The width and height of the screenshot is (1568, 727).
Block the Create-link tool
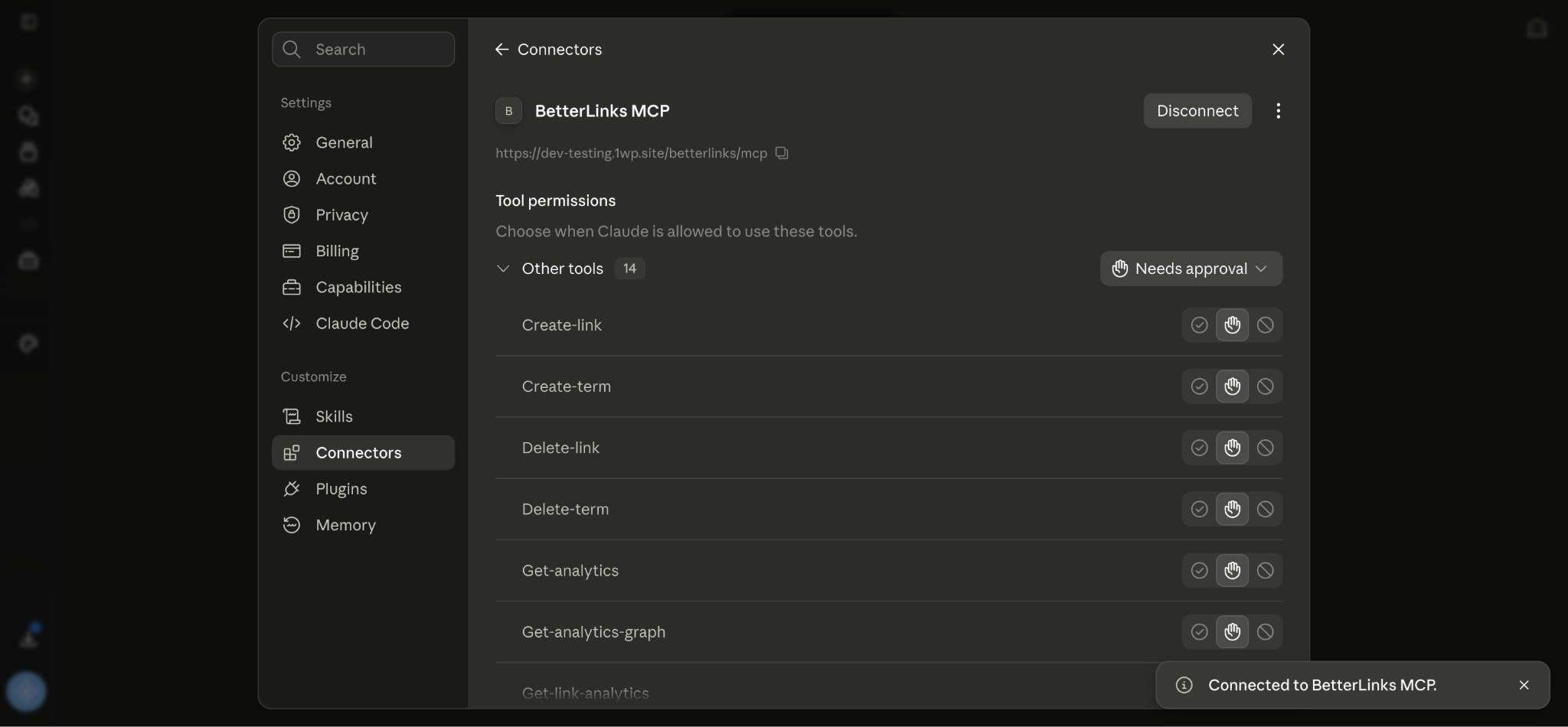[1265, 325]
